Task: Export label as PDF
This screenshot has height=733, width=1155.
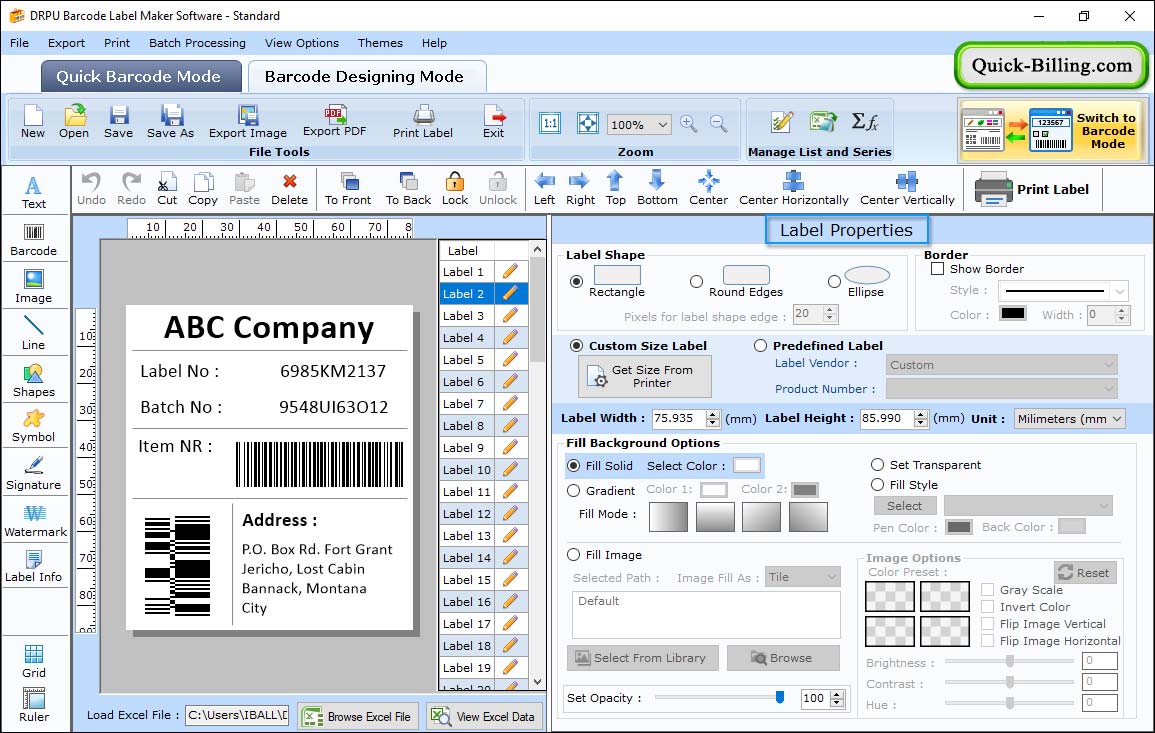Action: pyautogui.click(x=334, y=122)
